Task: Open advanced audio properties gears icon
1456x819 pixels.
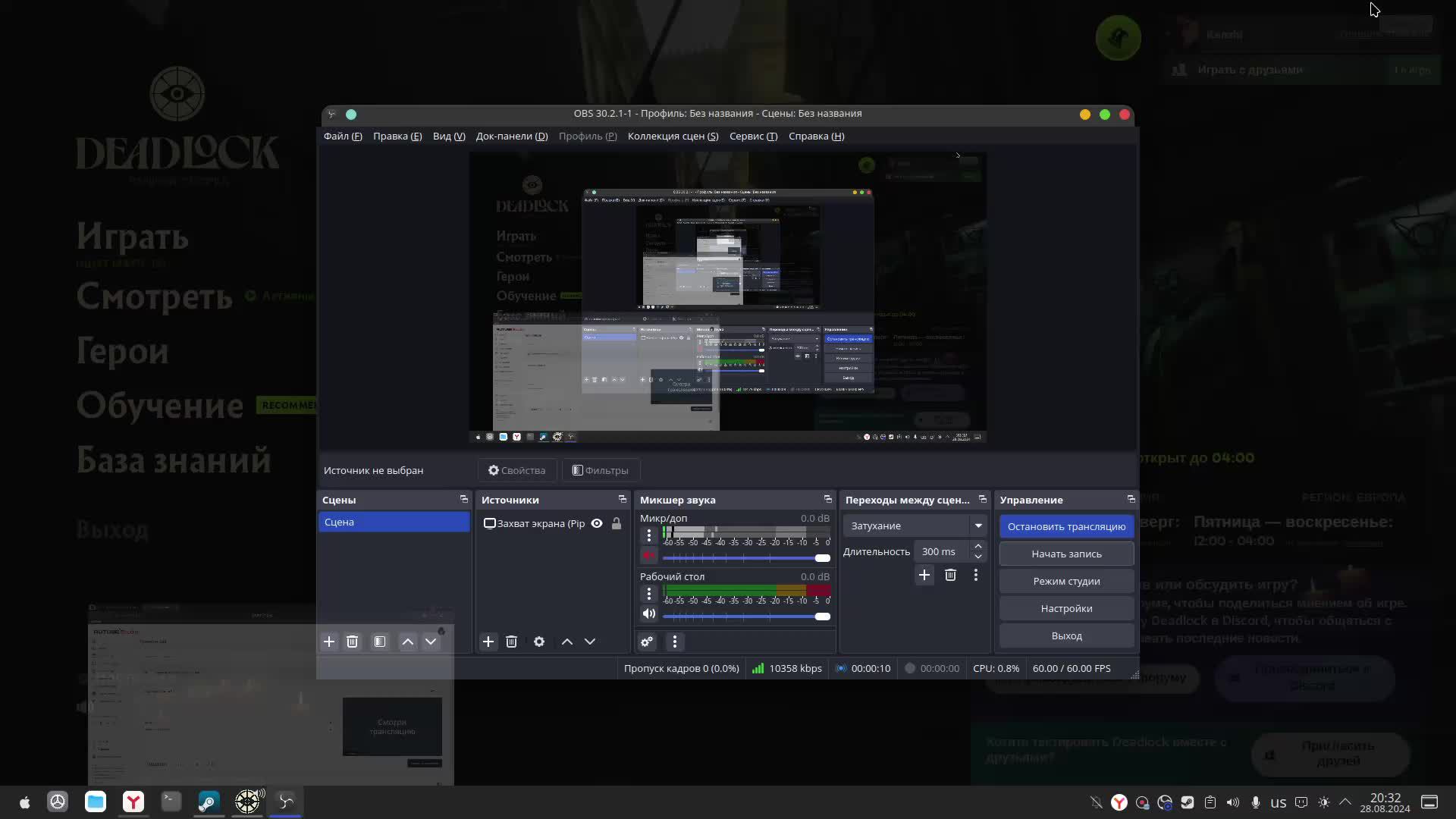Action: (x=647, y=642)
